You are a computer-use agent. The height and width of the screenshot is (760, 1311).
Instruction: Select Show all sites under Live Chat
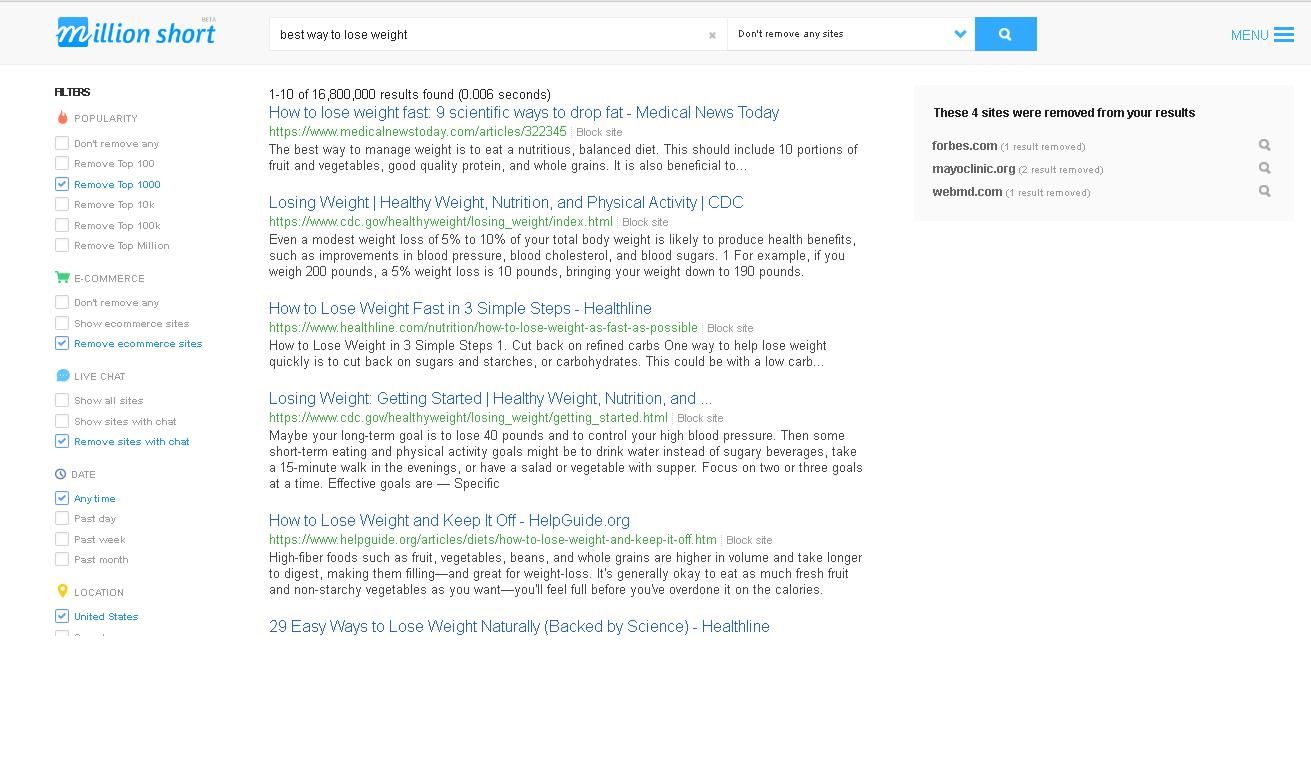(x=62, y=400)
